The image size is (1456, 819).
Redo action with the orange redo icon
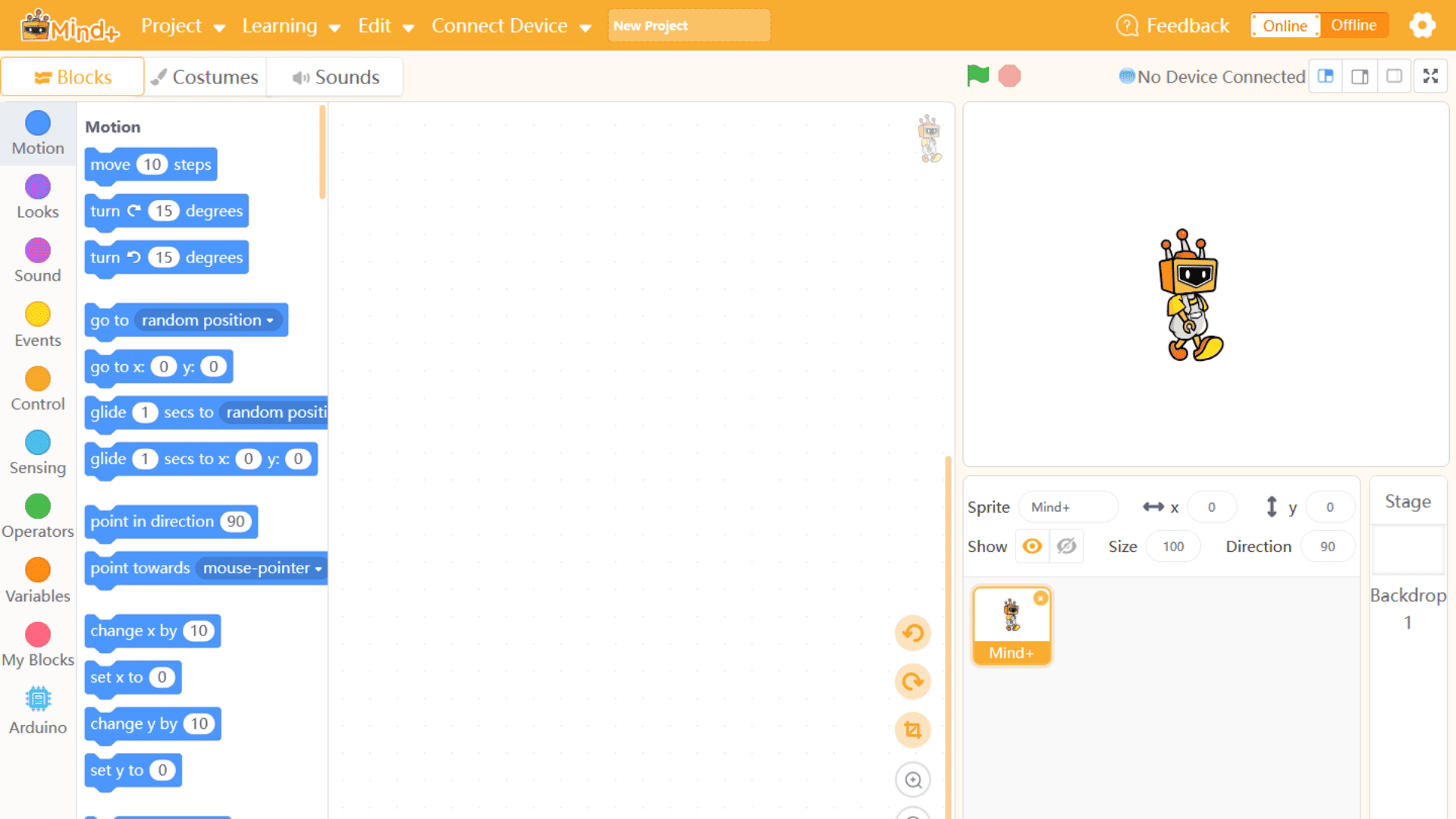[x=913, y=682]
